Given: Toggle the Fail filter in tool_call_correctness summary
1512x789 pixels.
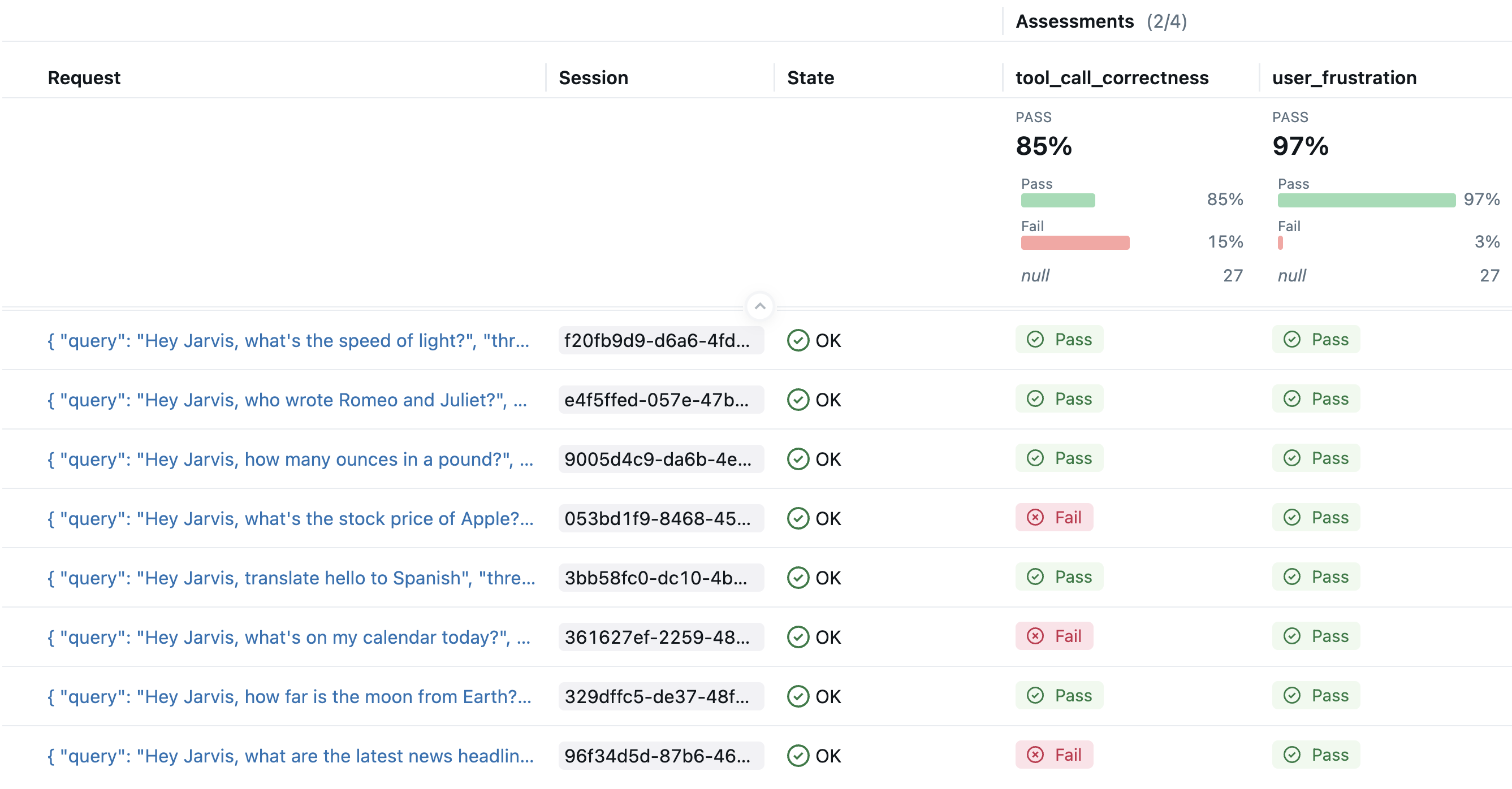Looking at the screenshot, I should point(1075,242).
